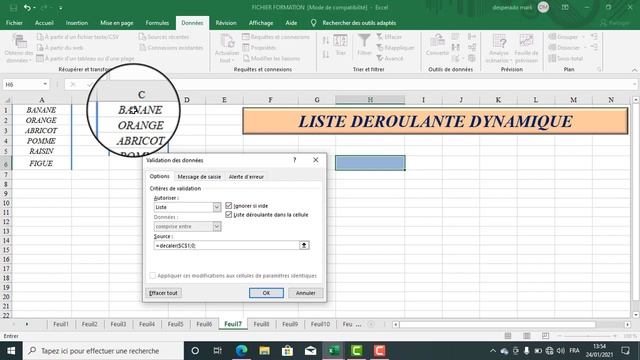
Task: Click Requêtes et connexions button
Action: [276, 37]
